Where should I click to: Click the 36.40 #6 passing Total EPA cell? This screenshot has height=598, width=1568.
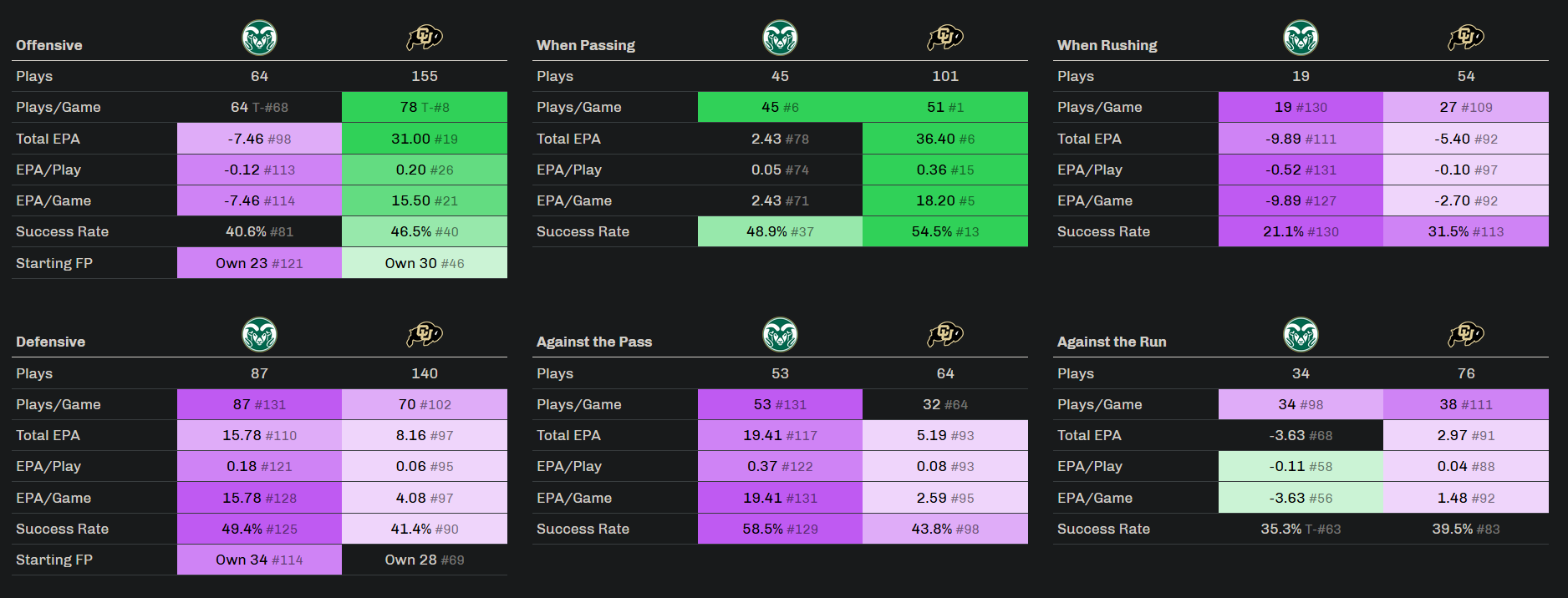(x=945, y=139)
